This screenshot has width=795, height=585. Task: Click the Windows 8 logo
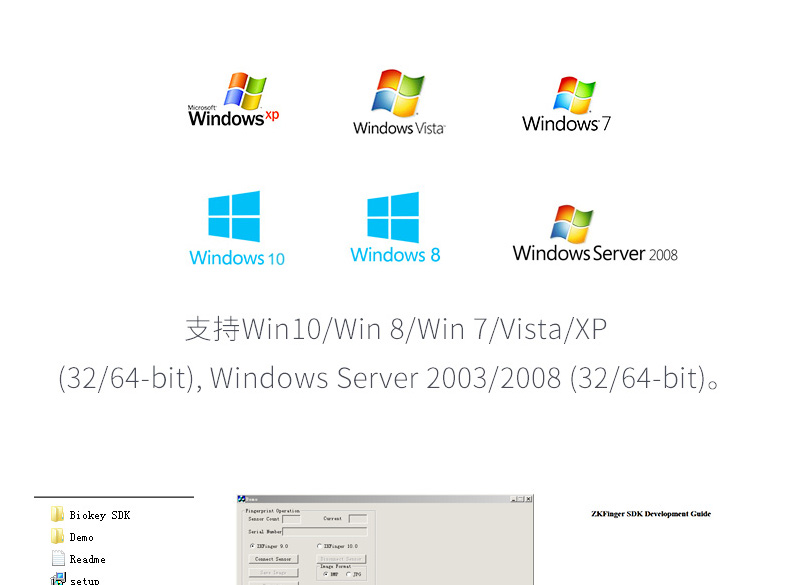click(x=395, y=228)
